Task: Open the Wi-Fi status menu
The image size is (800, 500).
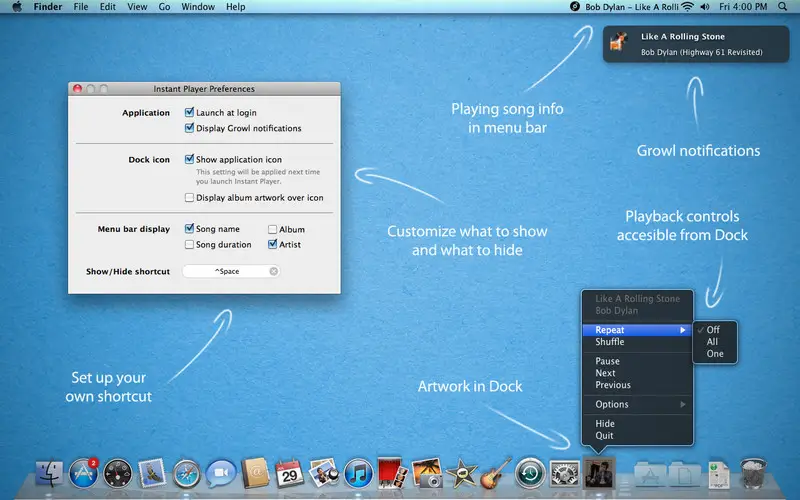Action: [x=687, y=7]
